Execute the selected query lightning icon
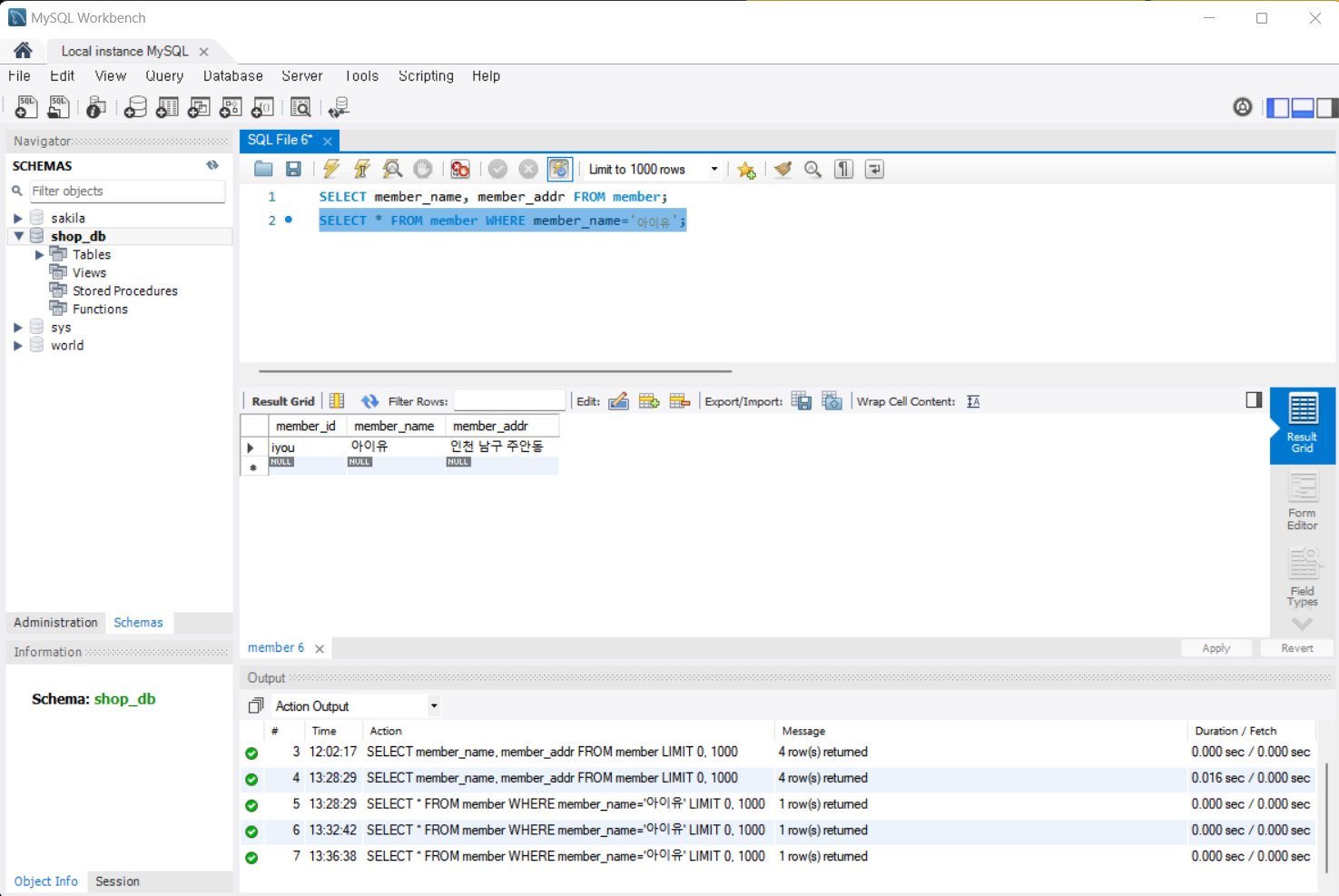 tap(331, 169)
